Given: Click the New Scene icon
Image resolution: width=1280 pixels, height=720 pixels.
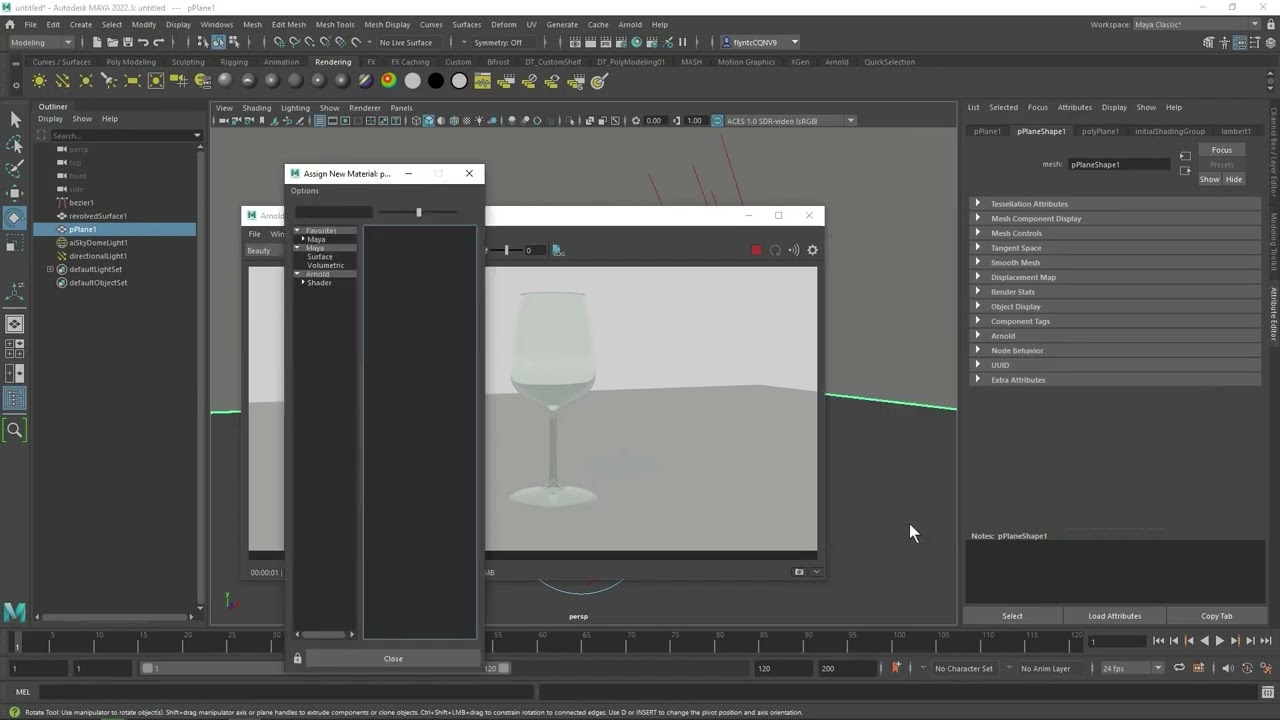Looking at the screenshot, I should pyautogui.click(x=97, y=42).
